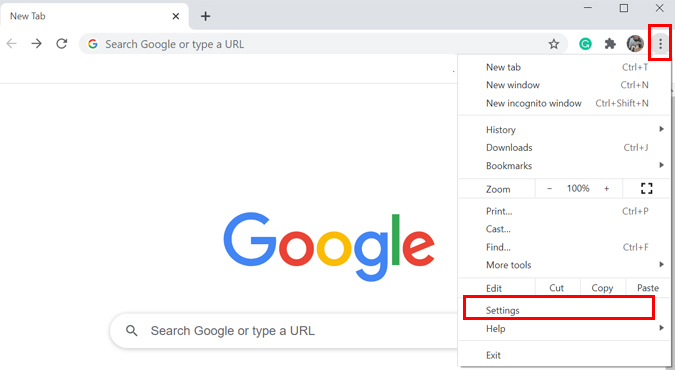Image resolution: width=675 pixels, height=370 pixels.
Task: Click the address bar URL field
Action: pyautogui.click(x=323, y=44)
